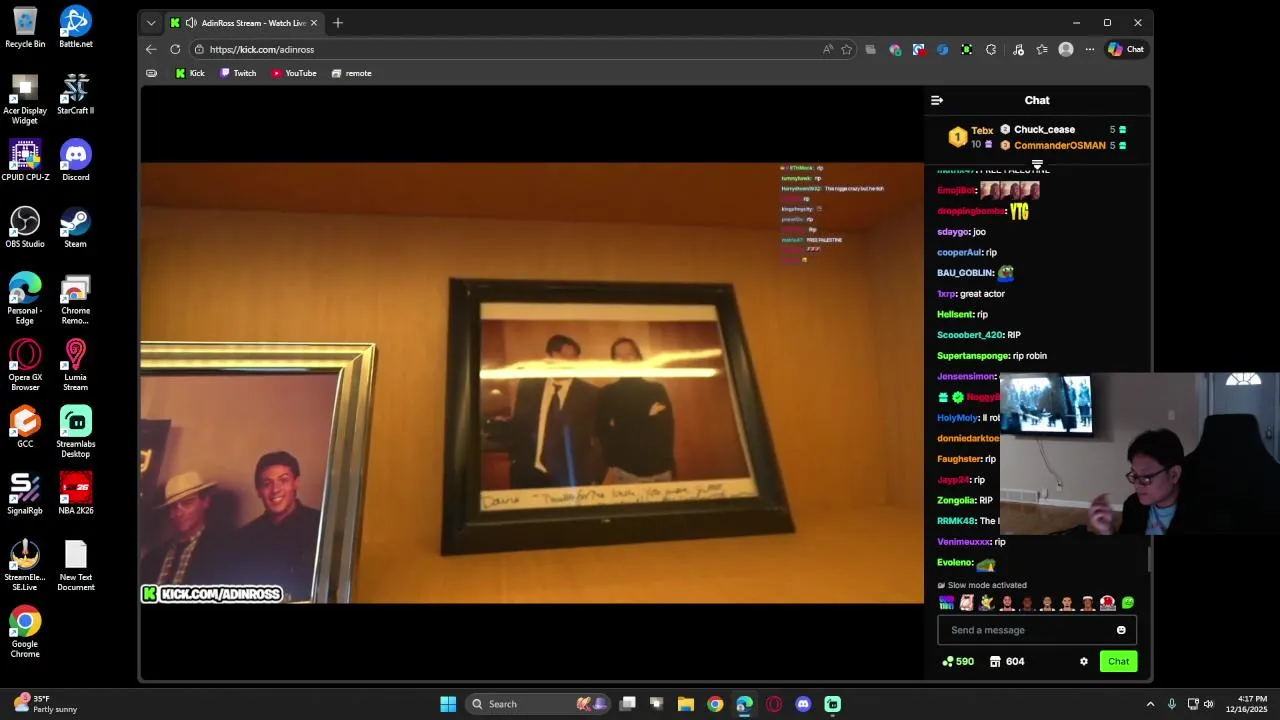Open the Copilot Chat sidebar button
This screenshot has width=1280, height=720.
point(1126,49)
